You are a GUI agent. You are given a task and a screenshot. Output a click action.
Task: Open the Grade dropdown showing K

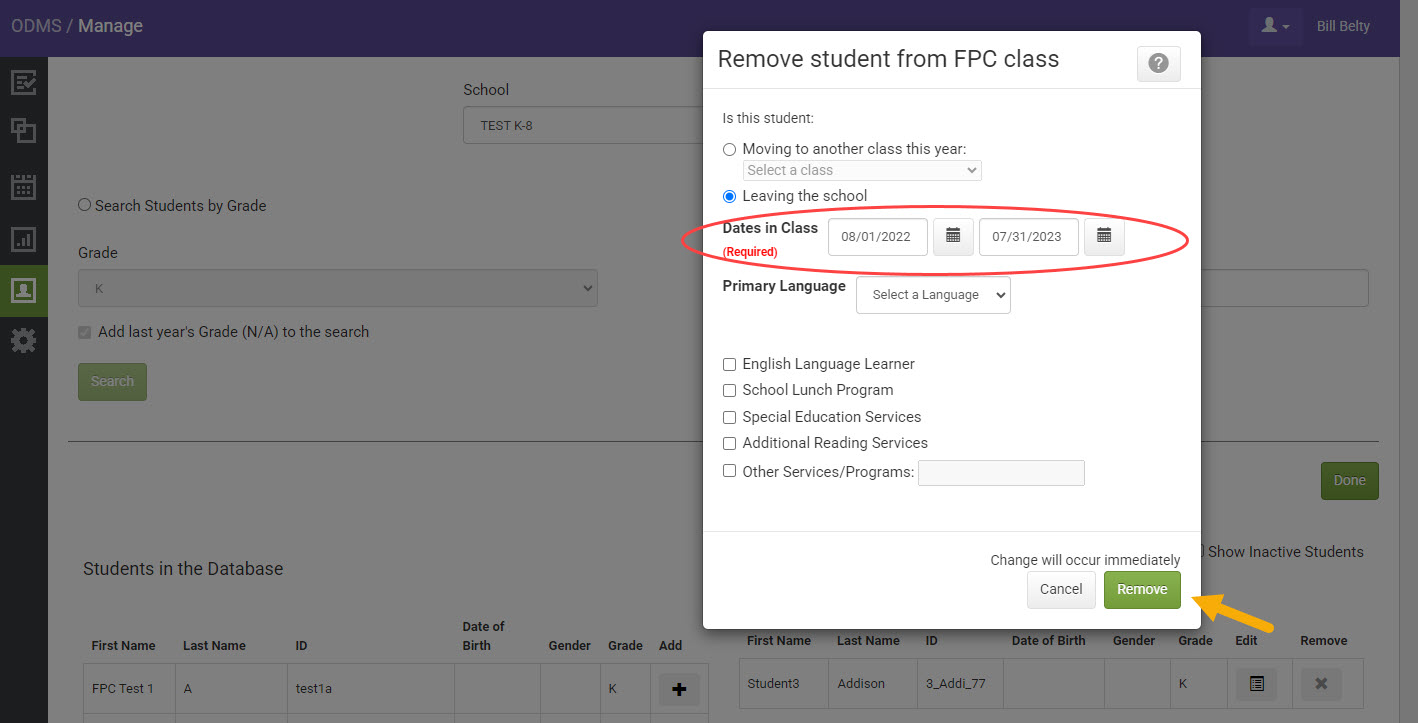(x=337, y=290)
